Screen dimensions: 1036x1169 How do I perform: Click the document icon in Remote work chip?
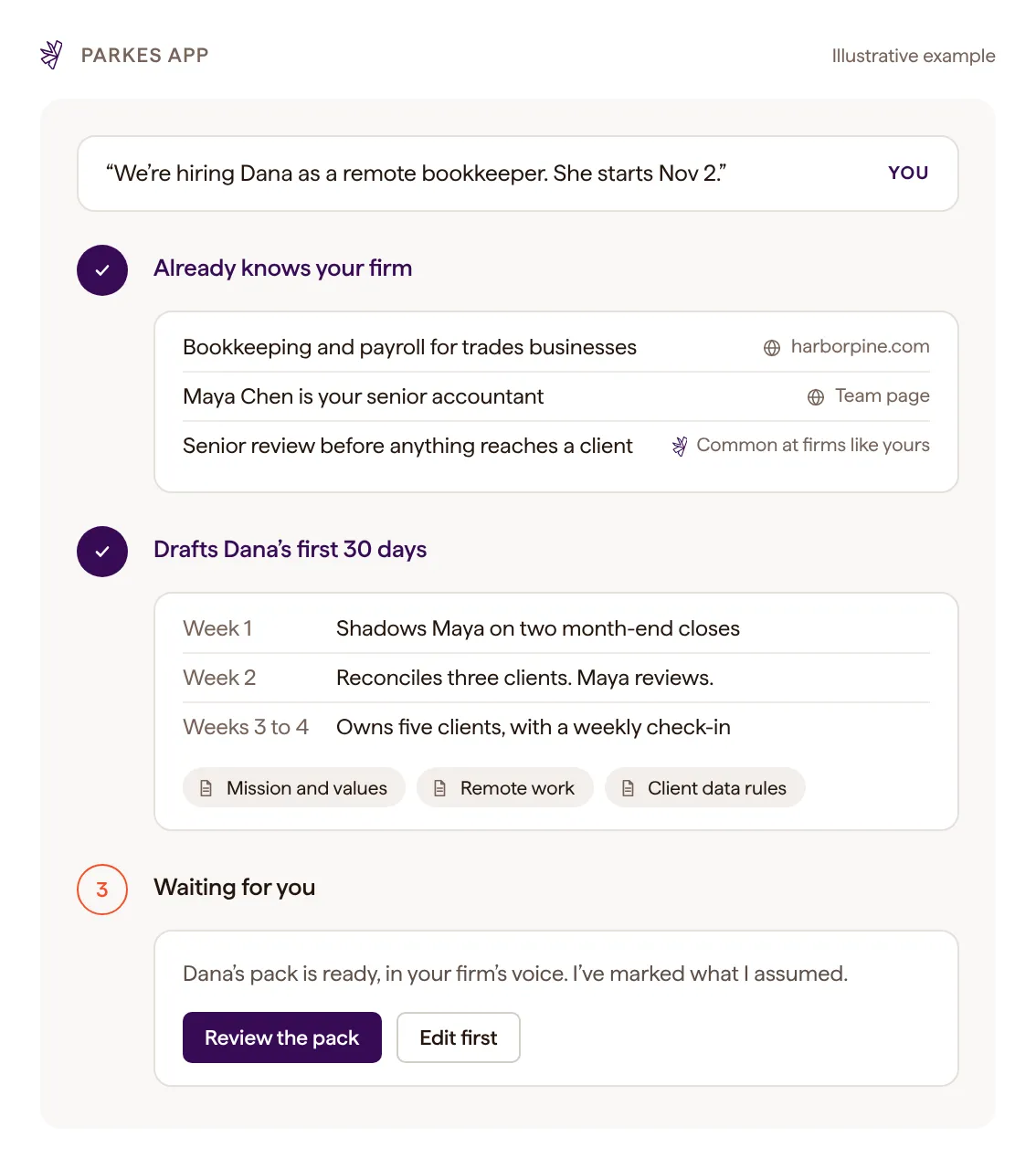pos(440,788)
